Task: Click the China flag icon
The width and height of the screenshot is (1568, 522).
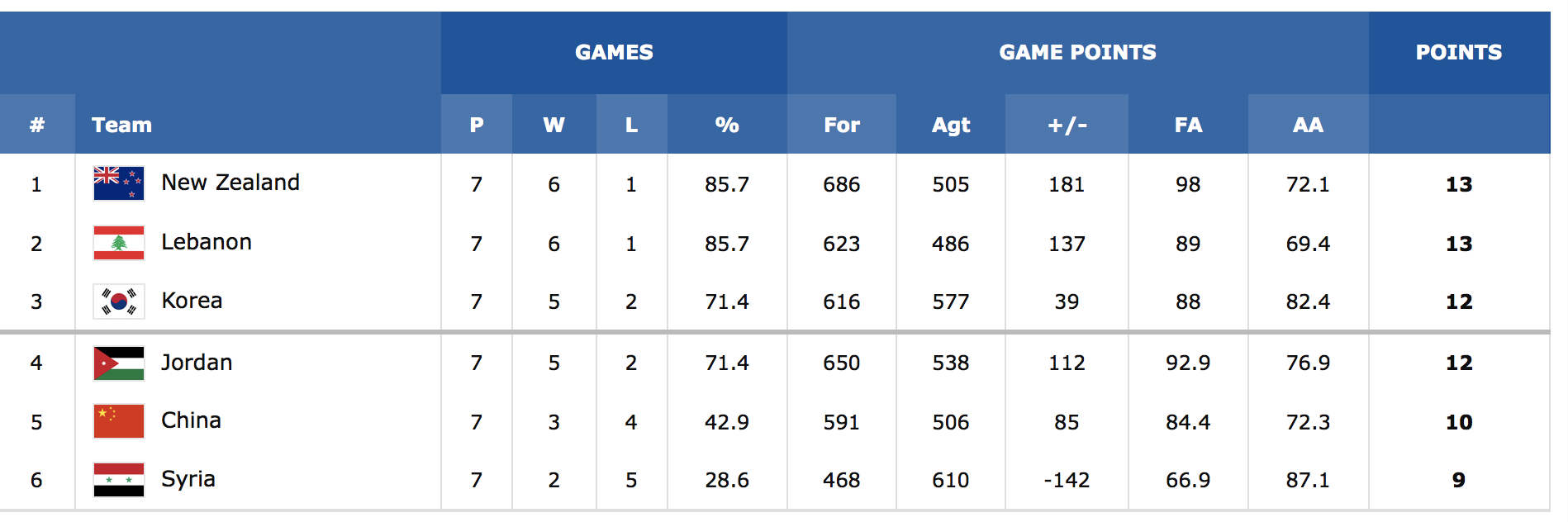Action: (x=119, y=421)
